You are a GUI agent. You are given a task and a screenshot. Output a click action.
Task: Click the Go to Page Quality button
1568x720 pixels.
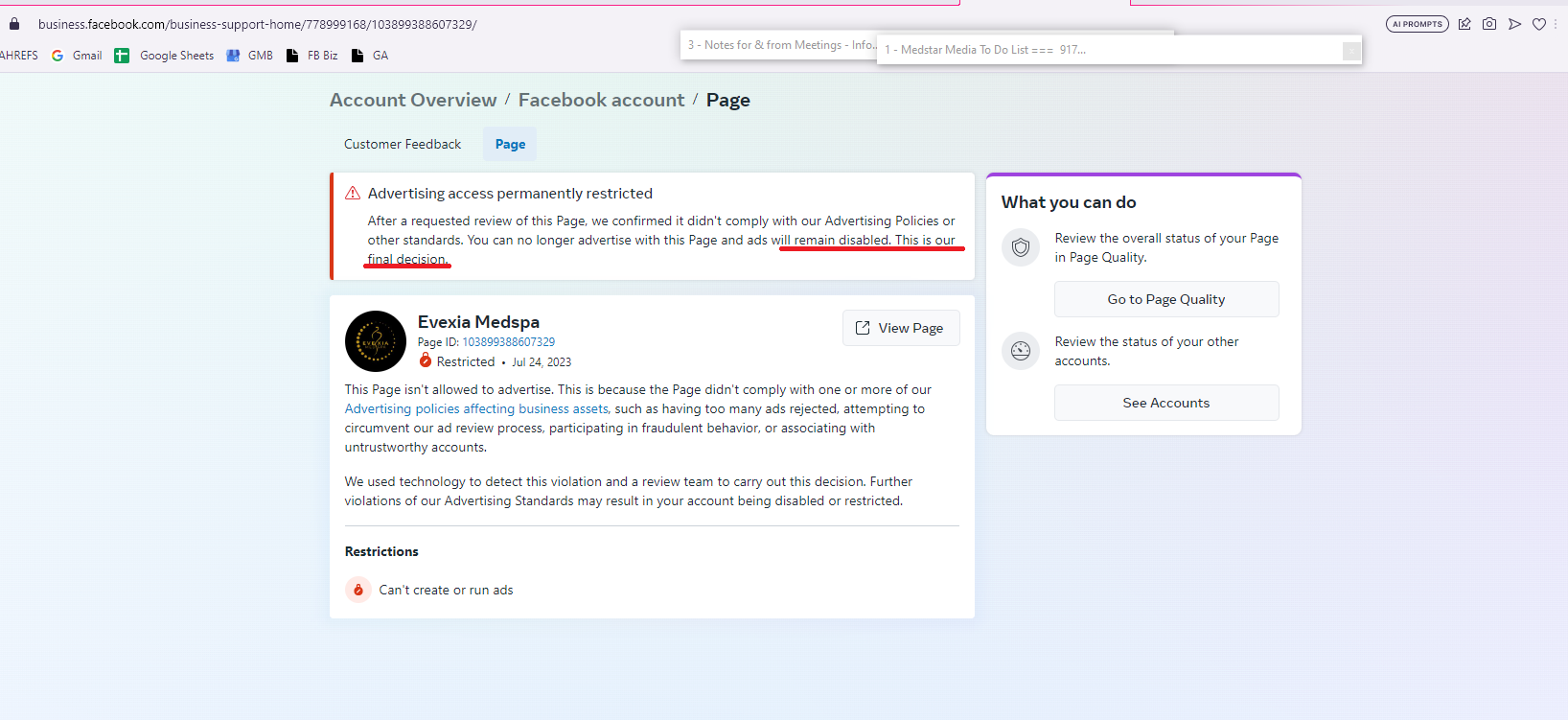pos(1166,299)
